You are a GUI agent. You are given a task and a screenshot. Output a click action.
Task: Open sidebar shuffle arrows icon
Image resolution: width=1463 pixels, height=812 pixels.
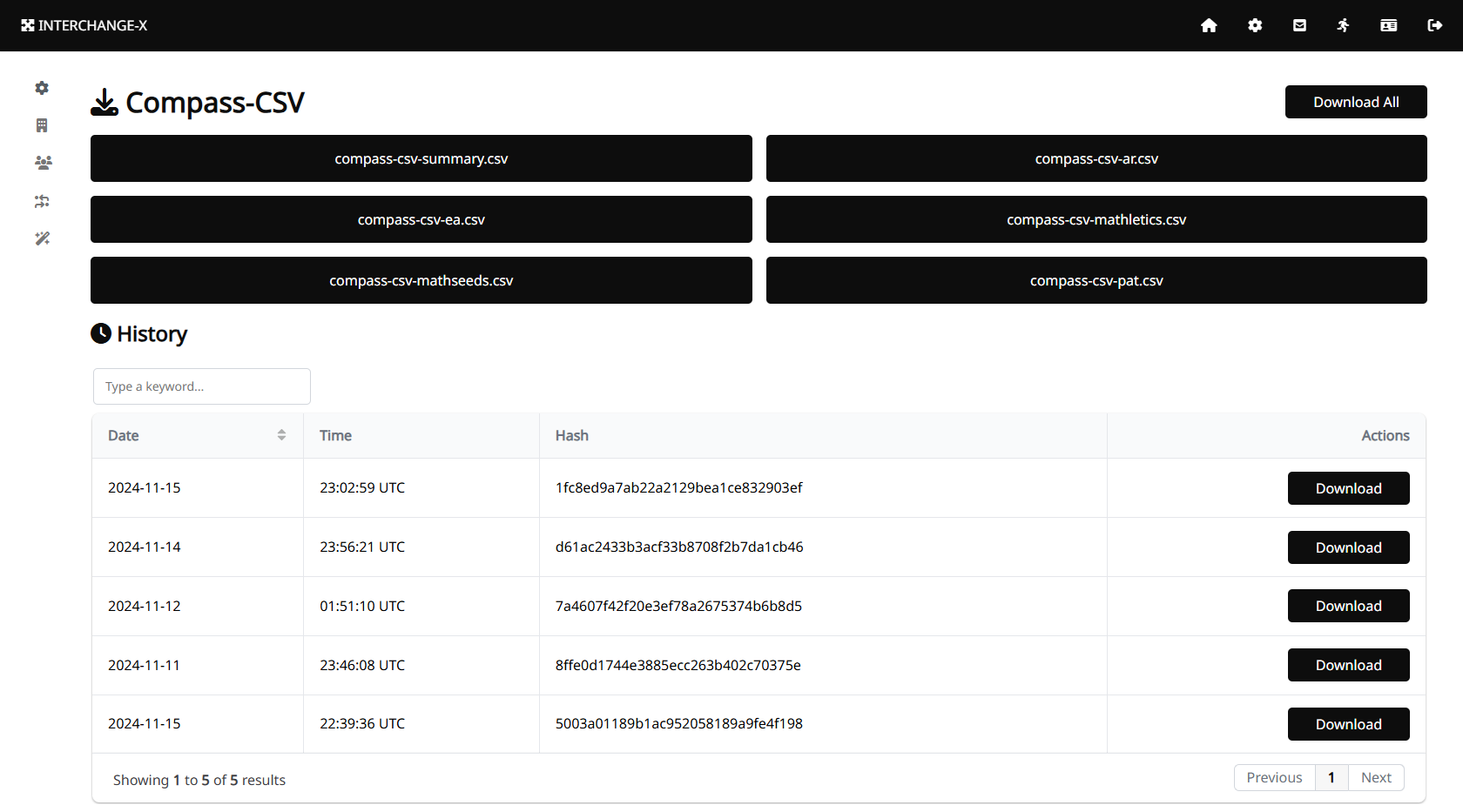point(42,201)
